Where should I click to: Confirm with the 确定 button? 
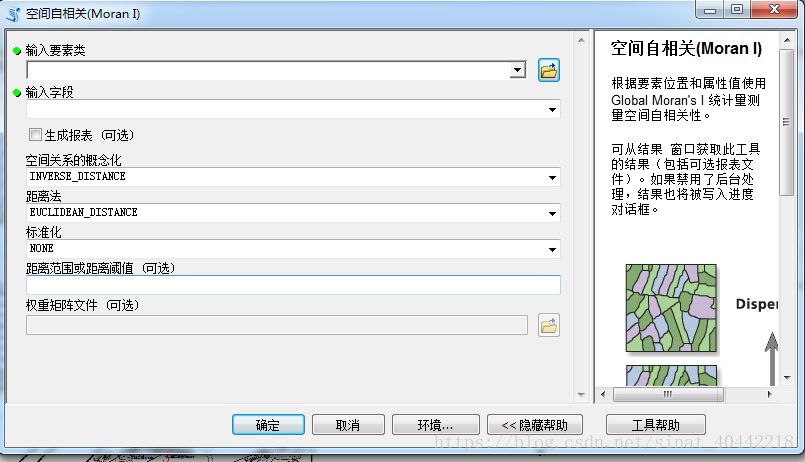click(x=268, y=425)
